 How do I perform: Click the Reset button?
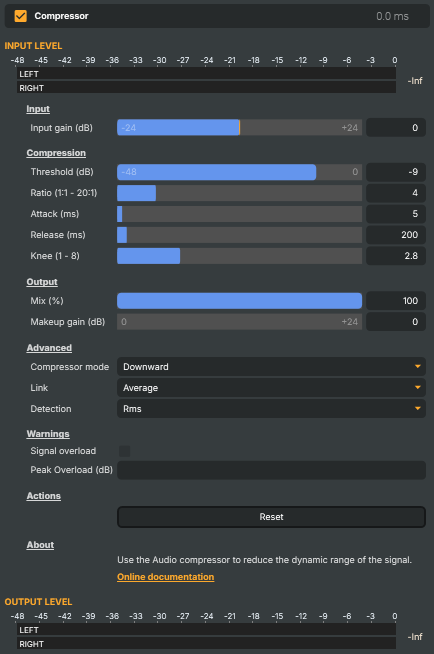click(271, 517)
